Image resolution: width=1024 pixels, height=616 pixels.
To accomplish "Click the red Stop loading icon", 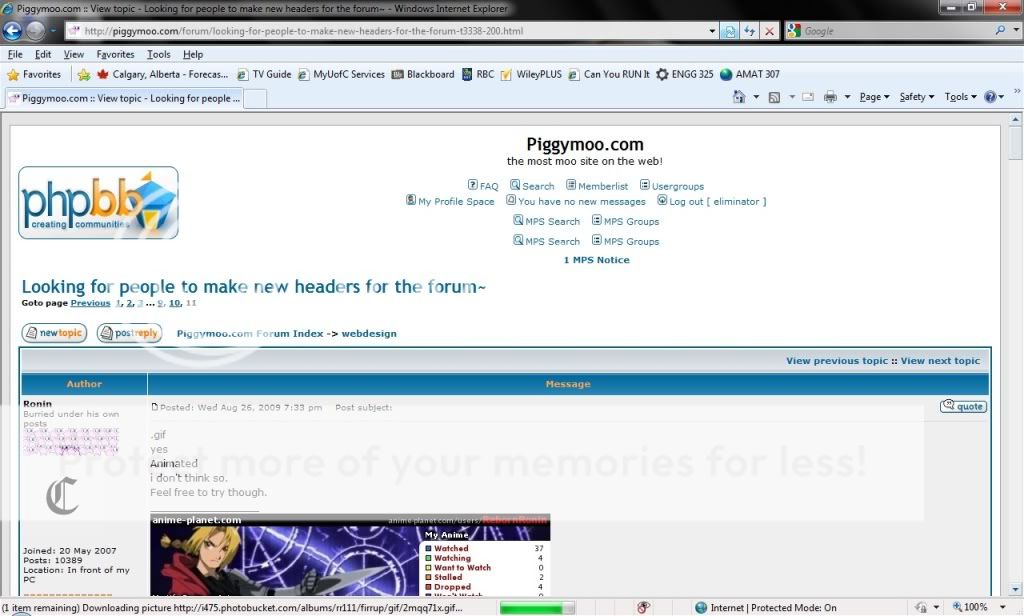I will [770, 31].
